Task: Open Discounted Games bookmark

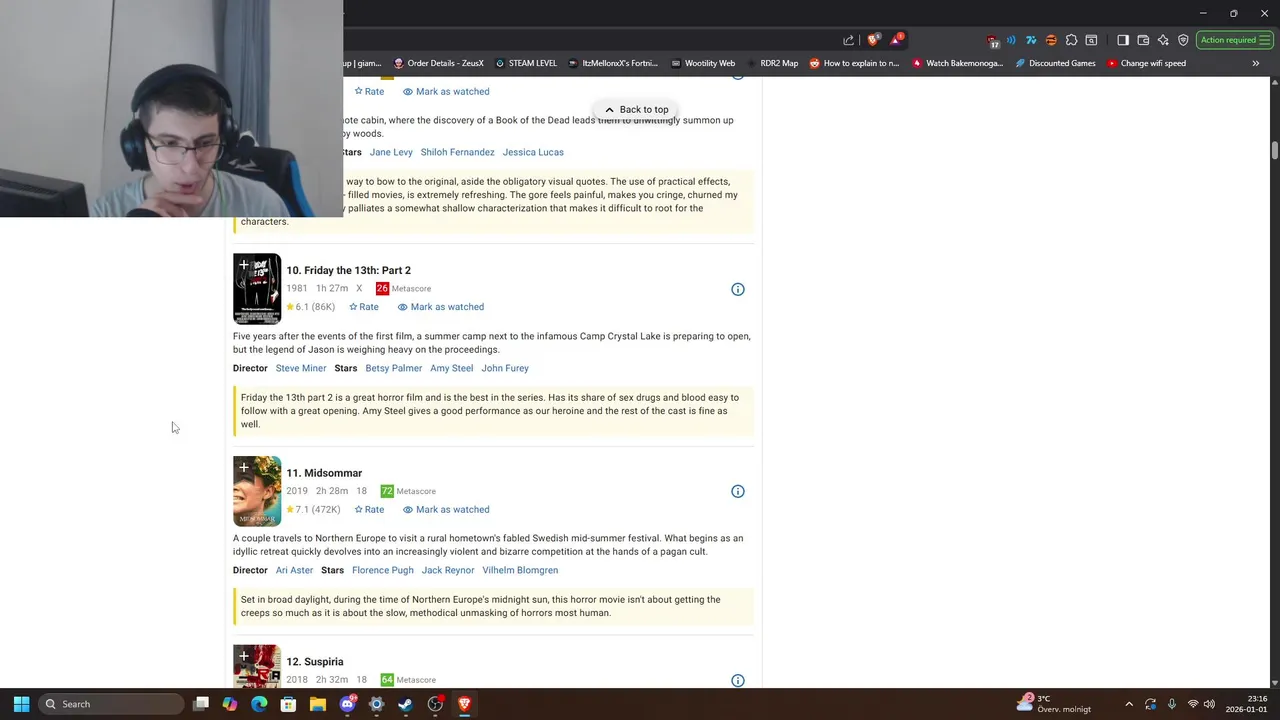Action: pyautogui.click(x=1055, y=63)
